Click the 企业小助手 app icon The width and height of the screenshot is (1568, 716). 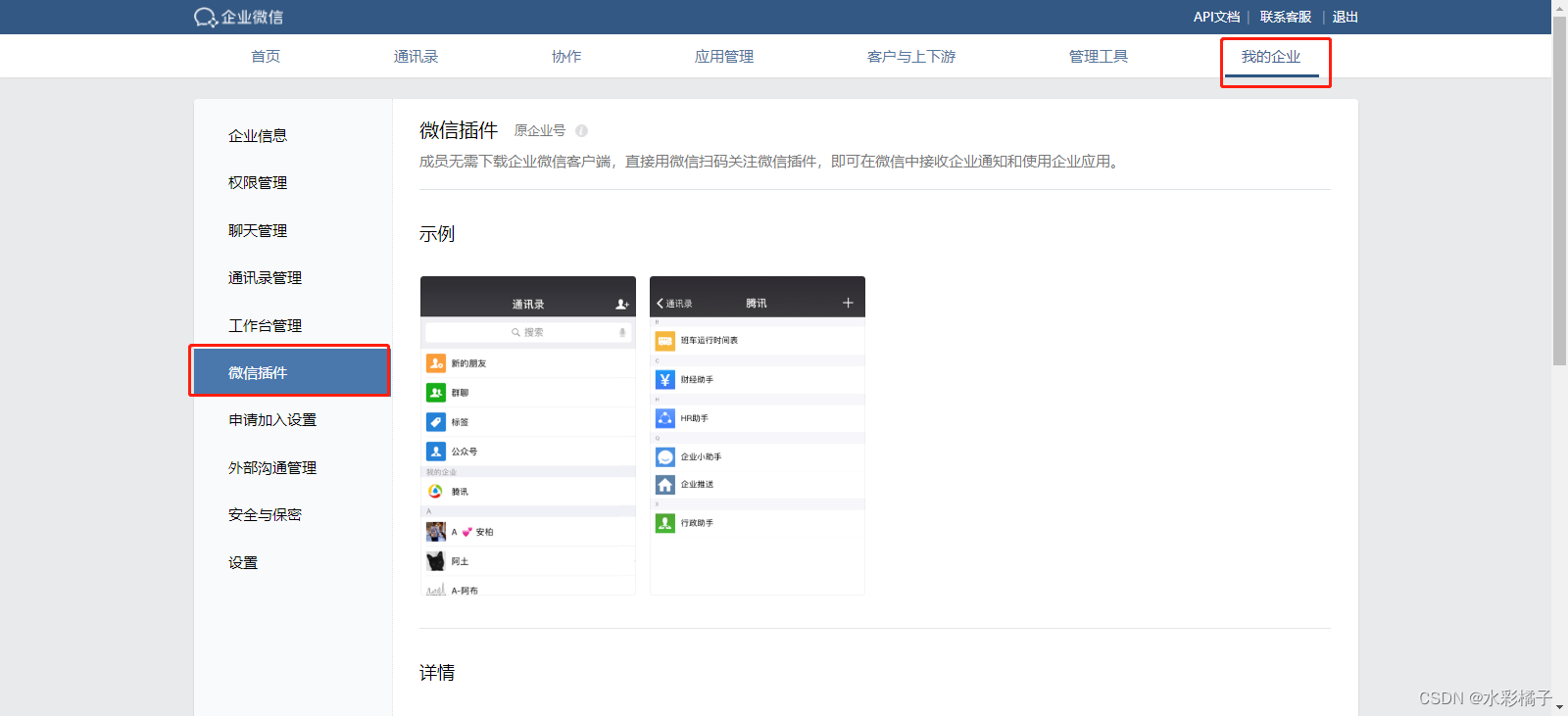pos(665,457)
